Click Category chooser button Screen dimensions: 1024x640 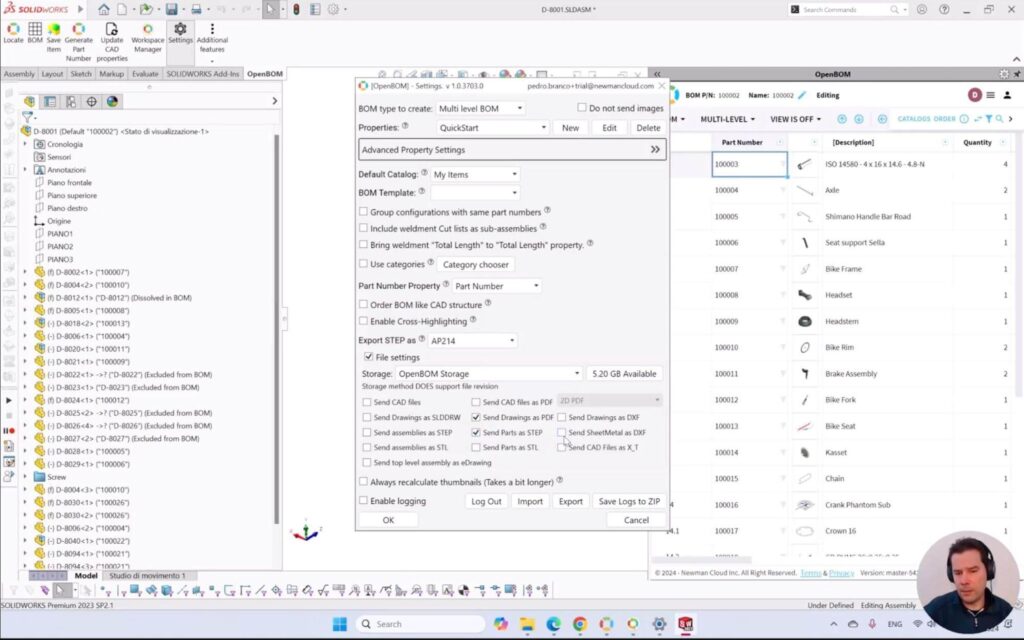[475, 264]
